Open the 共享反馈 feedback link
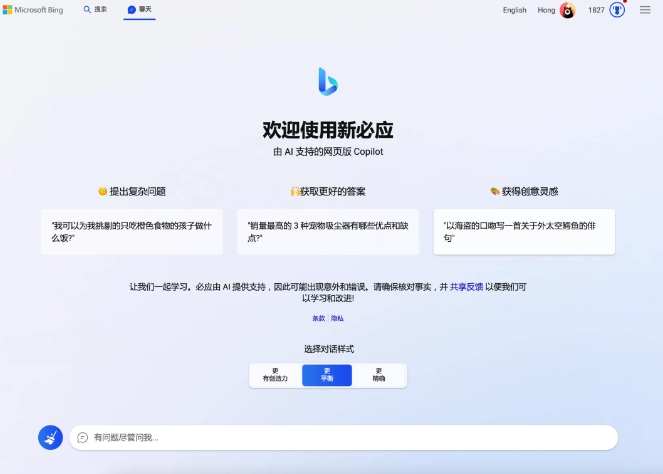 [x=466, y=286]
